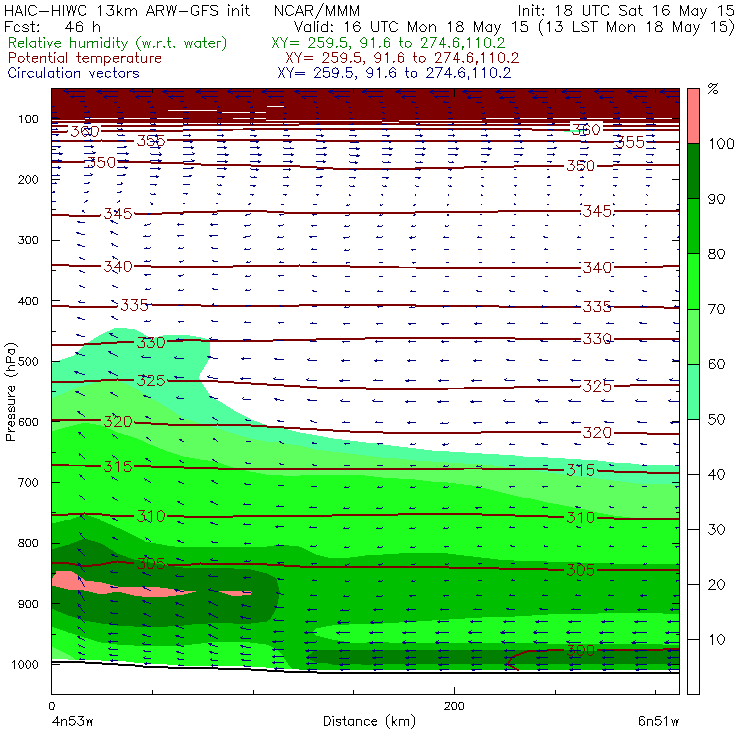This screenshot has width=740, height=740.
Task: Click the 100 hPa pressure axis label
Action: pos(28,119)
